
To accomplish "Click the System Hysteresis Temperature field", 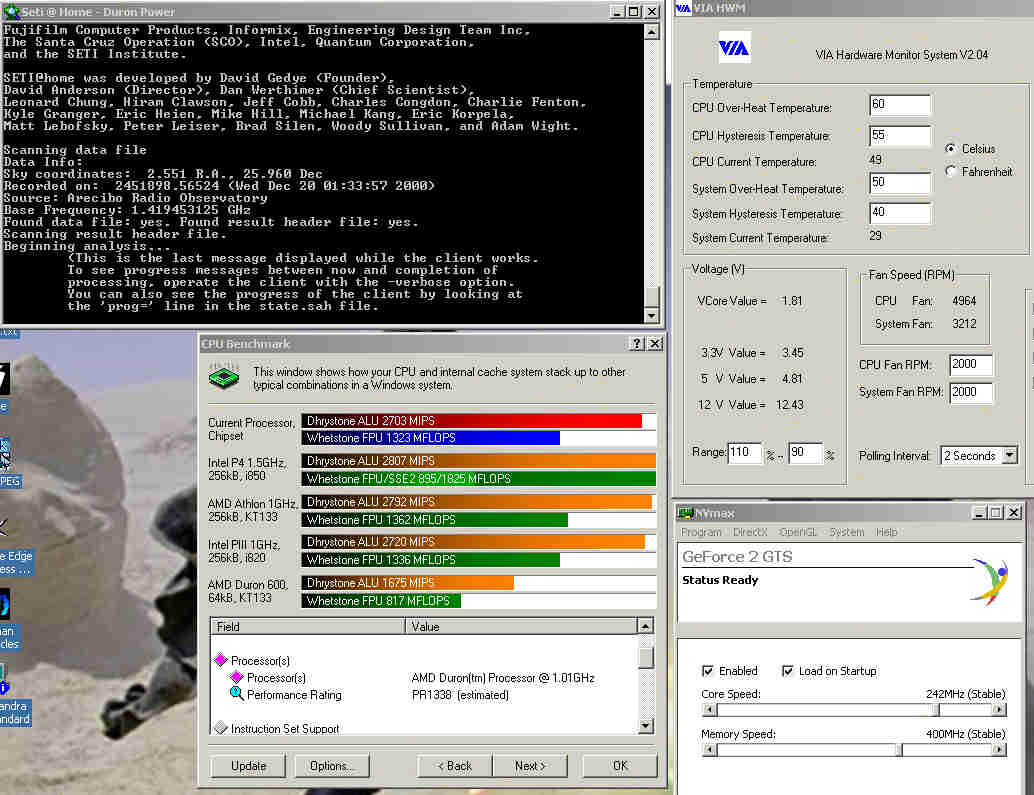I will coord(899,212).
